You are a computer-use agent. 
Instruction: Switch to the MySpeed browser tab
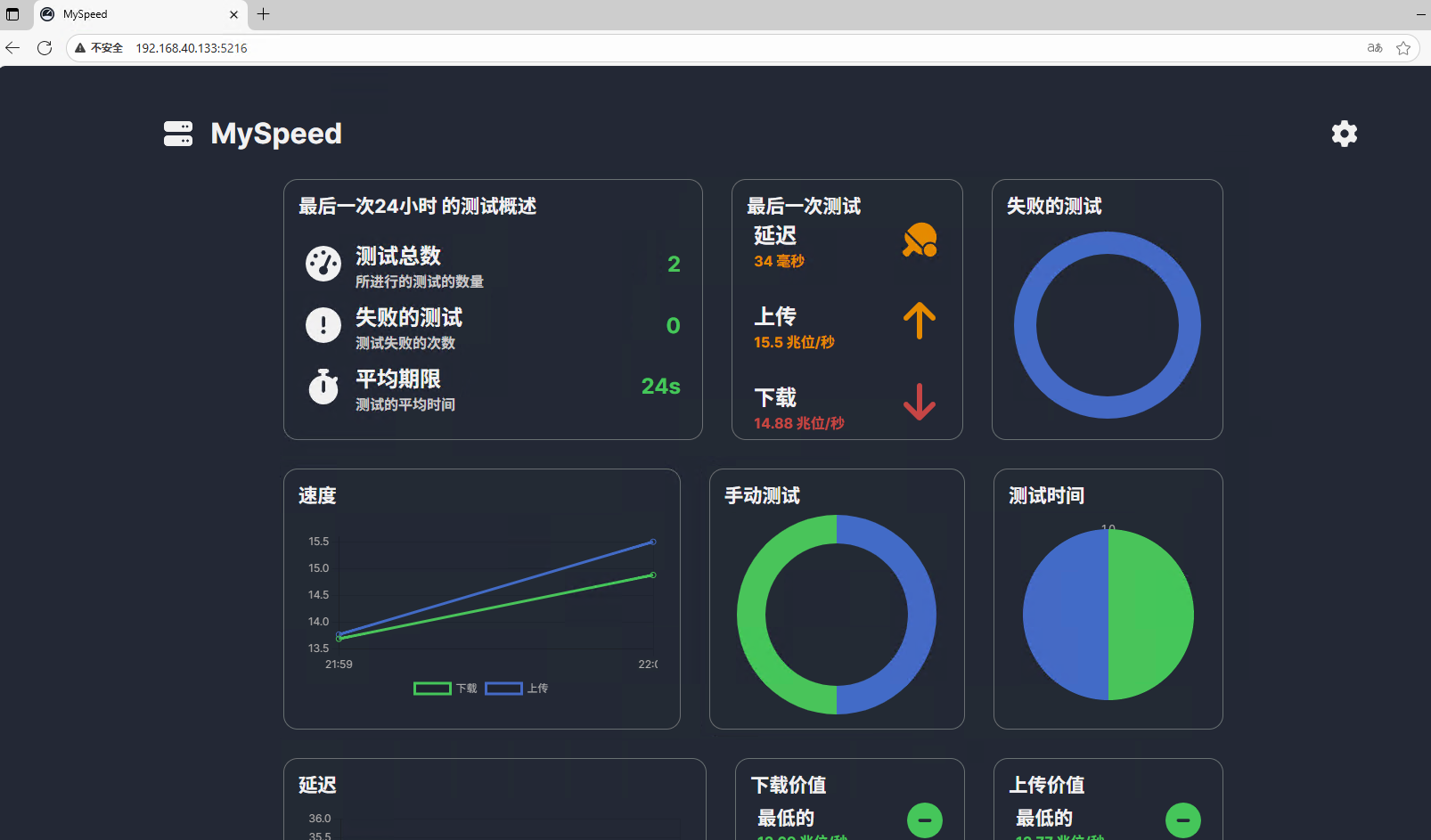click(140, 14)
